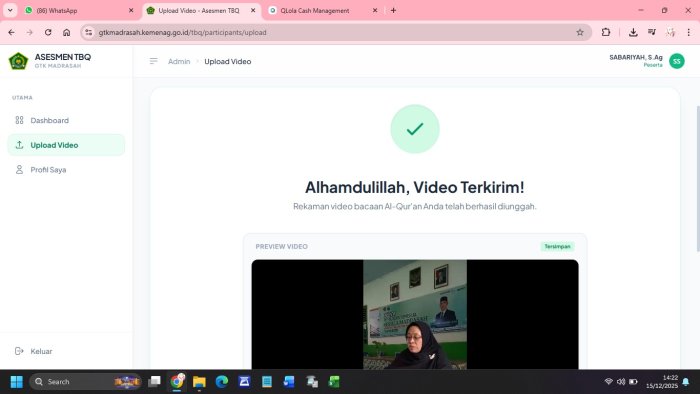The height and width of the screenshot is (394, 700).
Task: Go back with the browser back arrow
Action: [11, 32]
